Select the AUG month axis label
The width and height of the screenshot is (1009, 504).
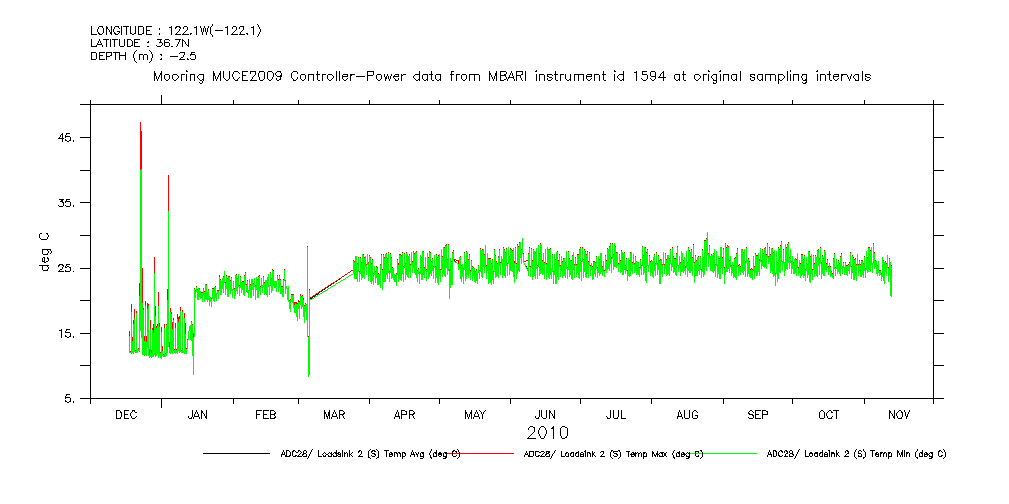(687, 414)
